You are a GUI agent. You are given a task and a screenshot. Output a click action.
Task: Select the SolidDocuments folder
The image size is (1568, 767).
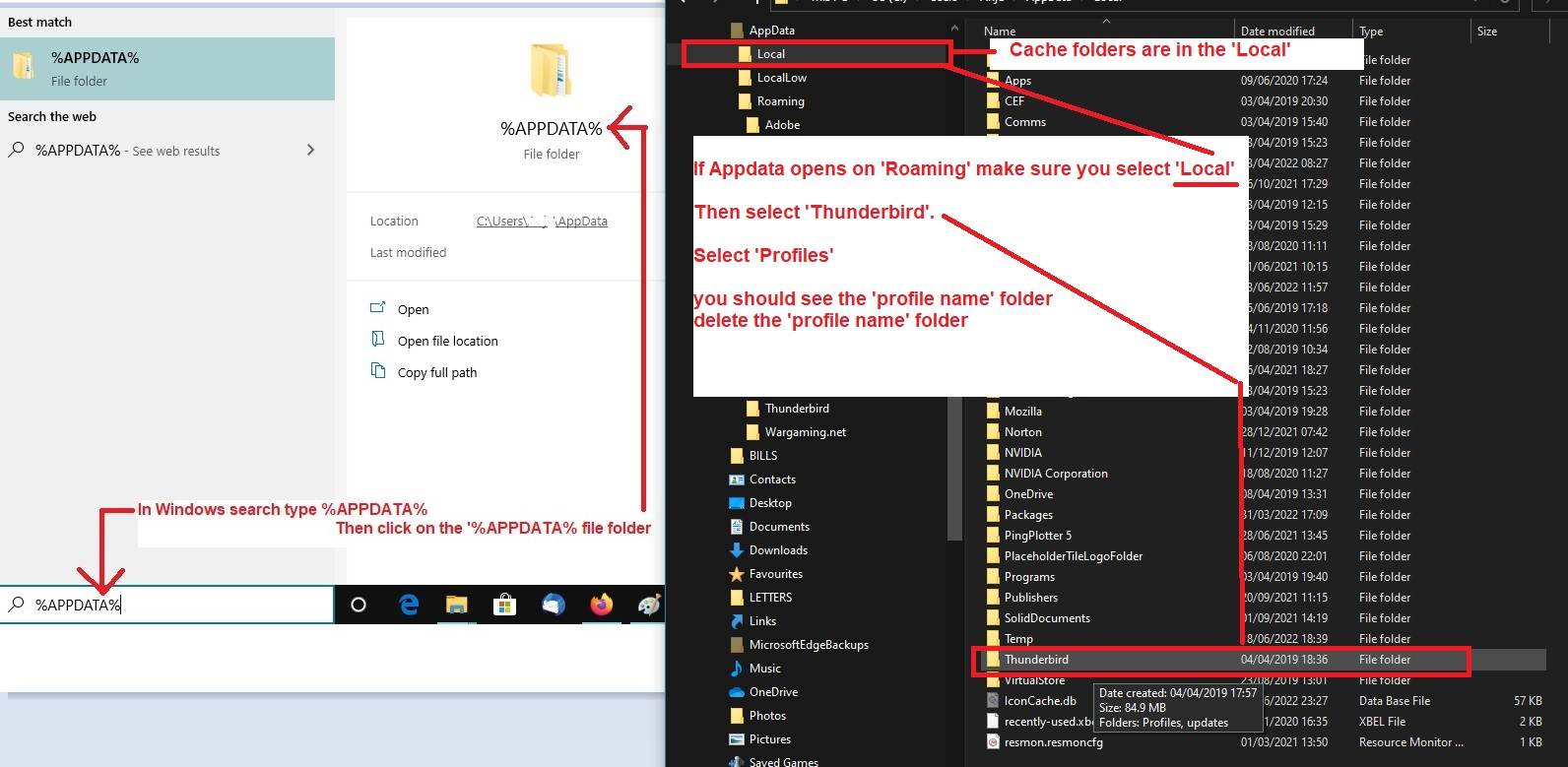1046,618
